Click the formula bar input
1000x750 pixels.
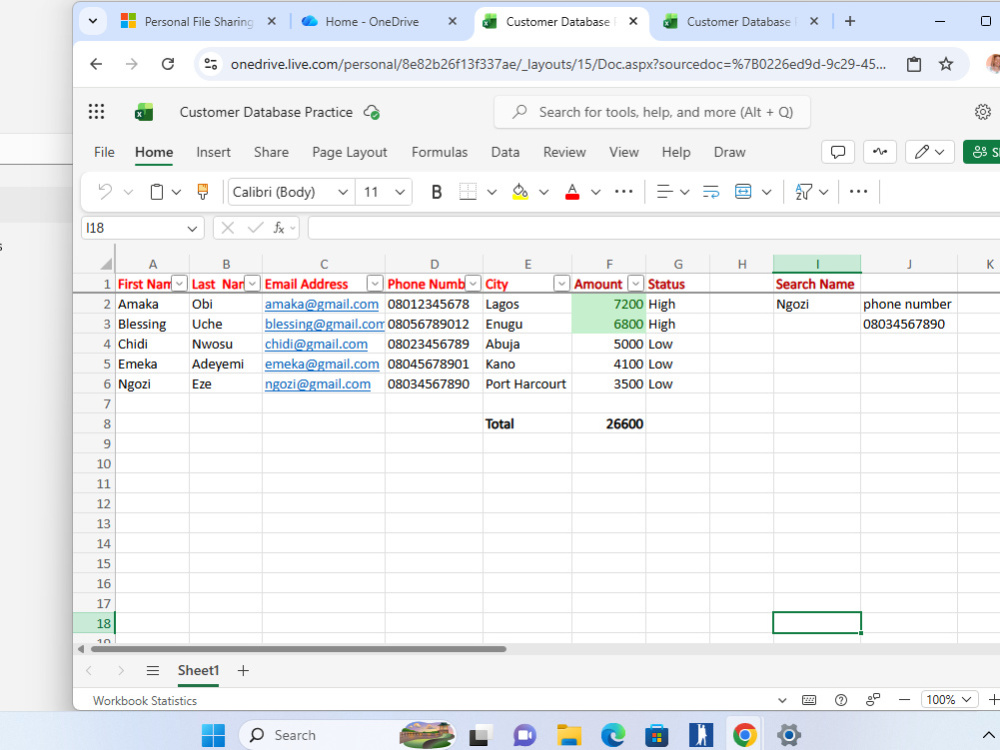654,228
